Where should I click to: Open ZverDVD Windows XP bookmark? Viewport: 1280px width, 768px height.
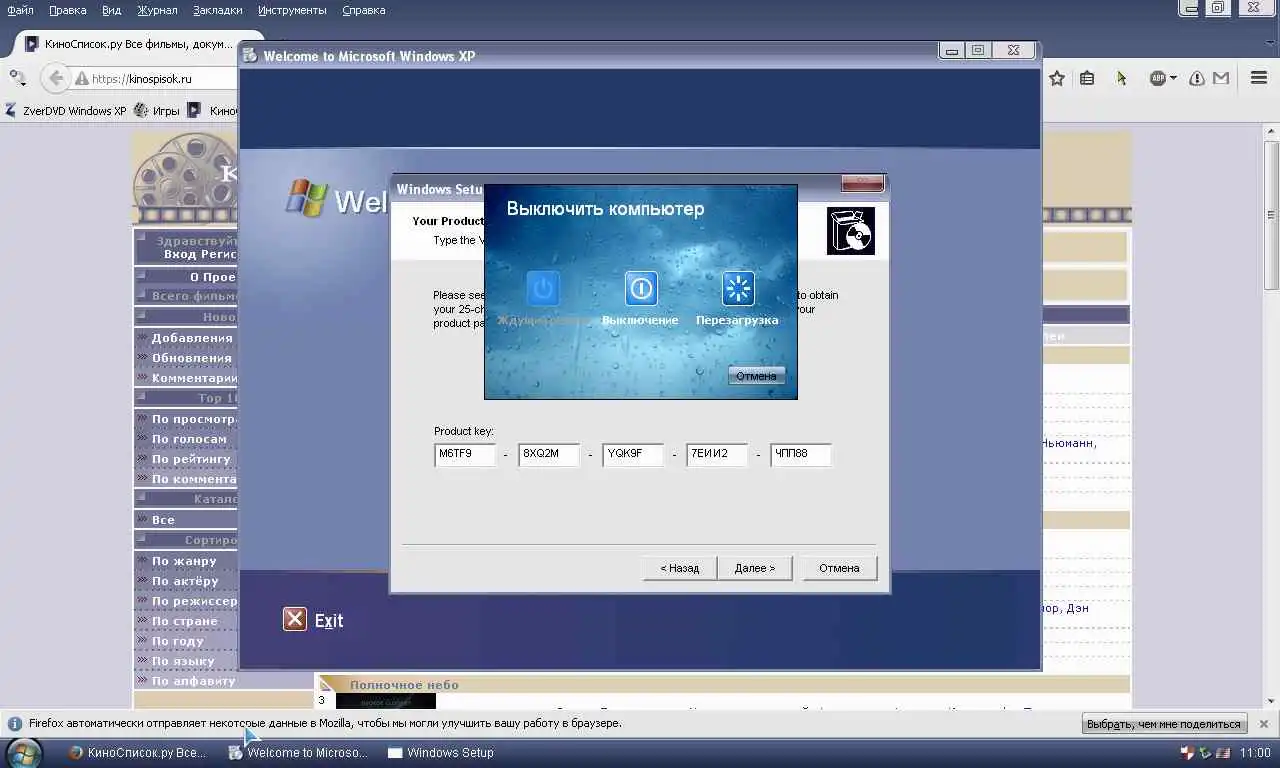[66, 111]
